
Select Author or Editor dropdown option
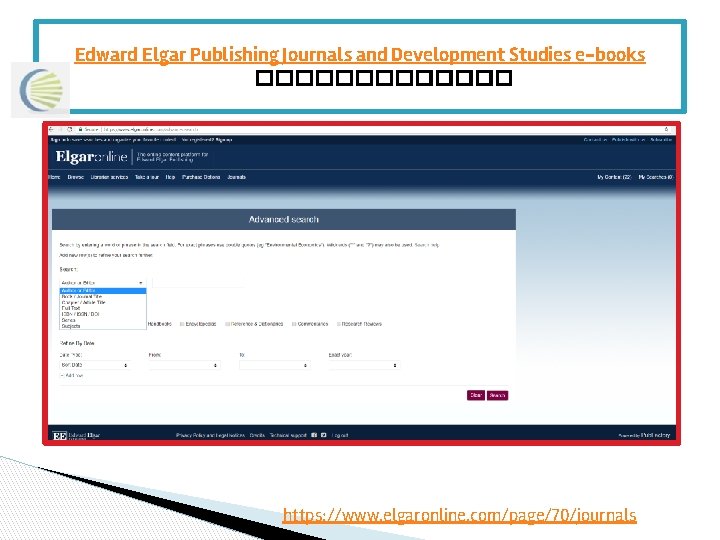(x=103, y=291)
